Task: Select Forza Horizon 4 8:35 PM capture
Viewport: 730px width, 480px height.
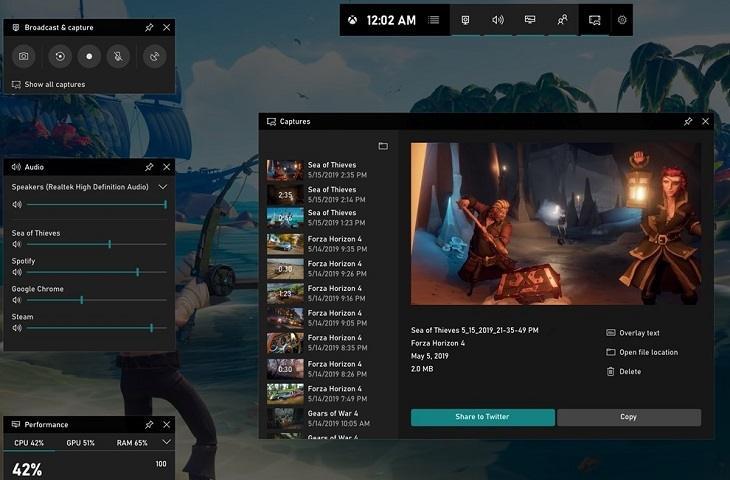Action: (327, 342)
